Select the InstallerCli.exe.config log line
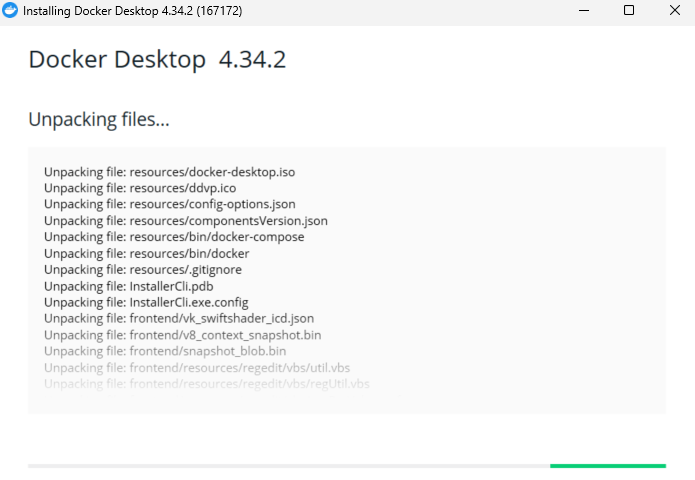 click(146, 302)
